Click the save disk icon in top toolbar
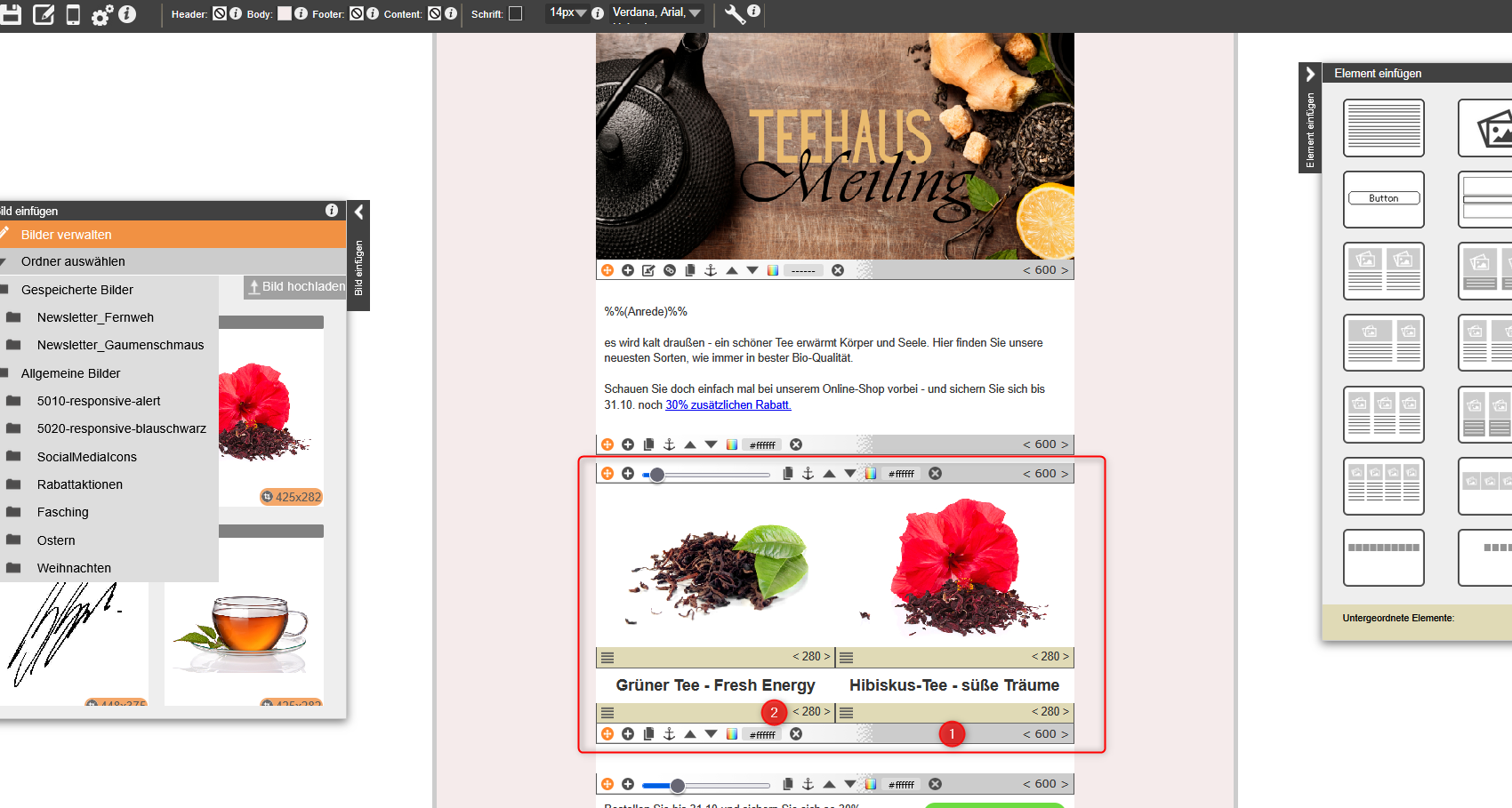The width and height of the screenshot is (1512, 808). 11,14
